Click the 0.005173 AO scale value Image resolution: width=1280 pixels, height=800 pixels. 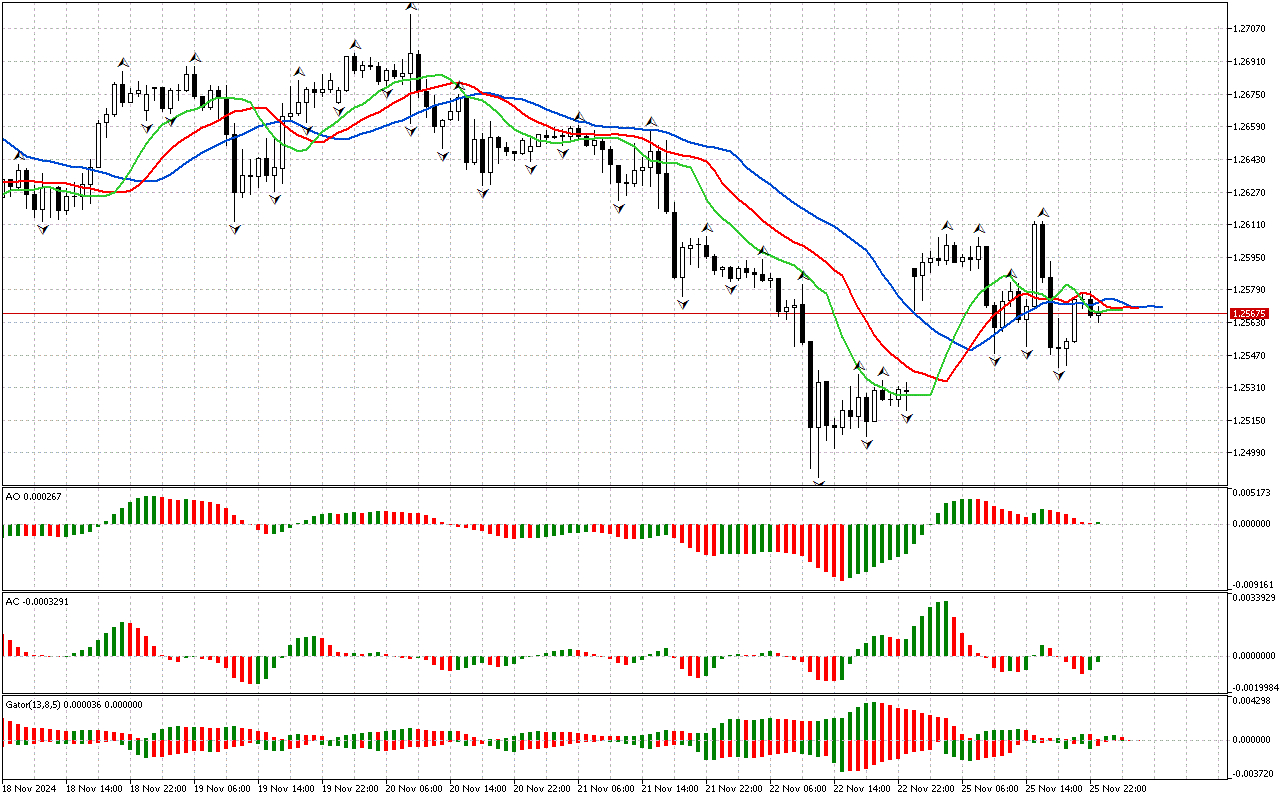[1251, 494]
